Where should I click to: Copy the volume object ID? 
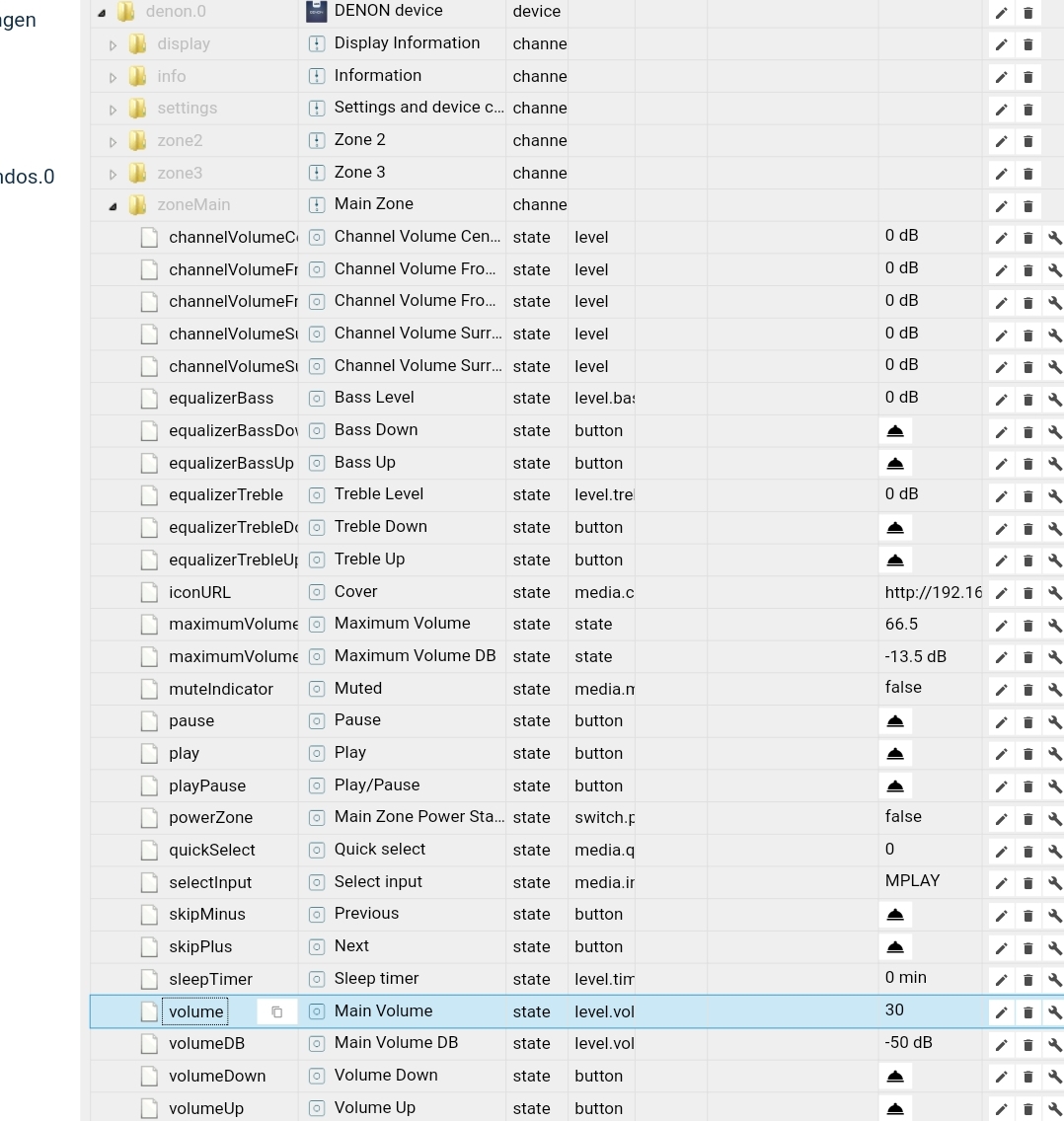[275, 1011]
